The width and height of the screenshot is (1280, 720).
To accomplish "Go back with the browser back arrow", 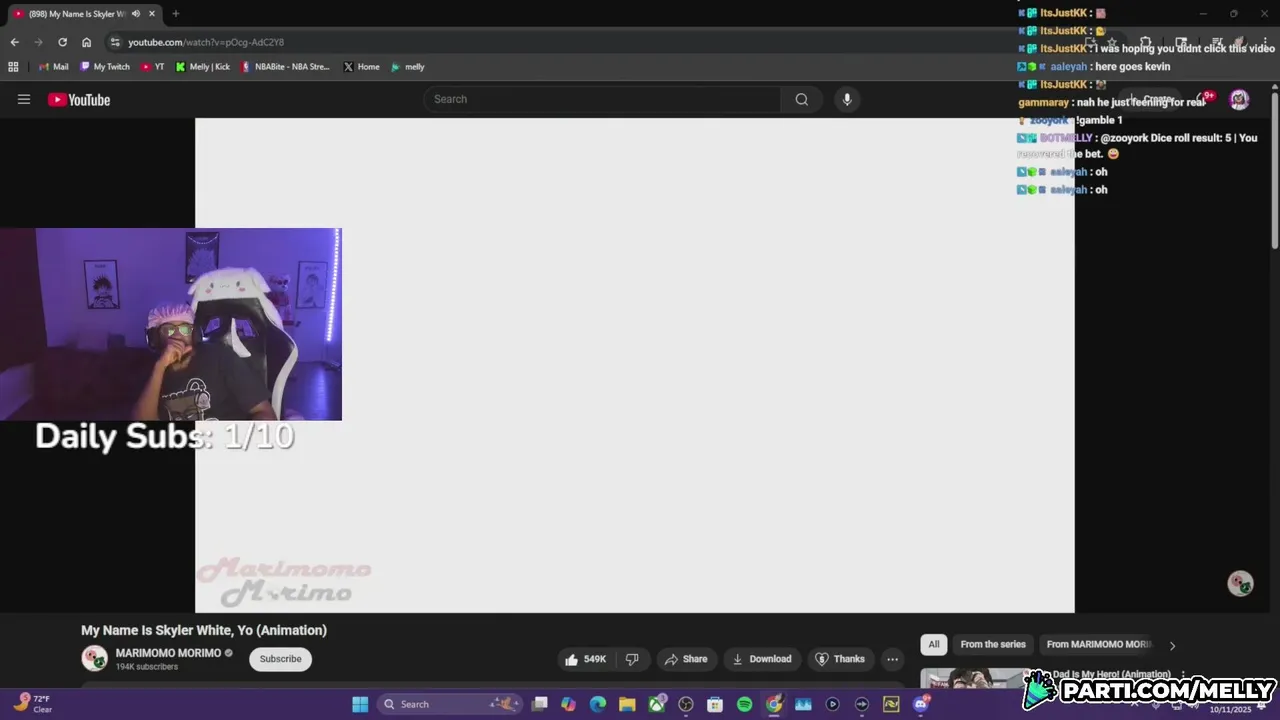I will point(14,42).
